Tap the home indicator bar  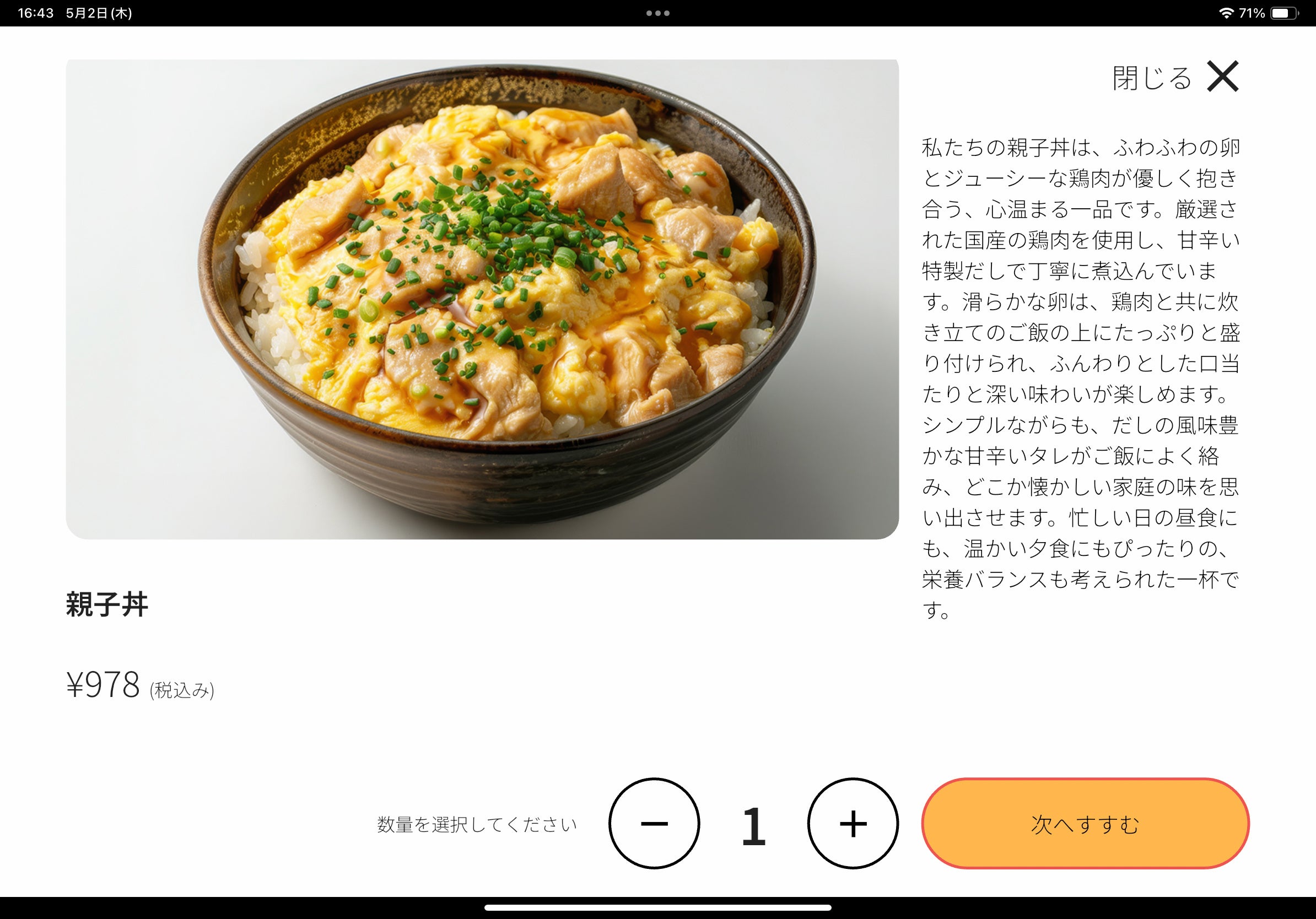click(x=658, y=907)
